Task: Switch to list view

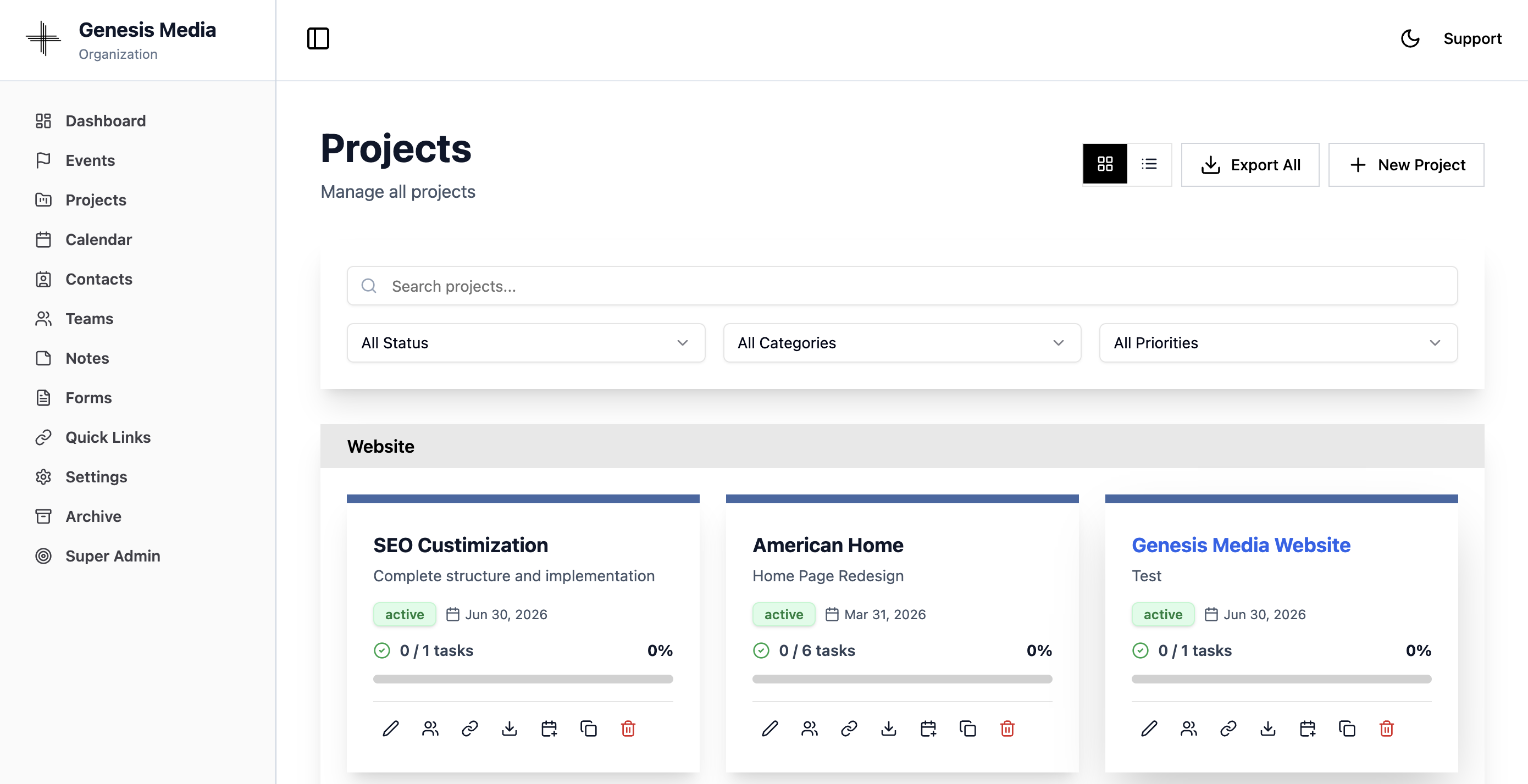Action: (1149, 164)
